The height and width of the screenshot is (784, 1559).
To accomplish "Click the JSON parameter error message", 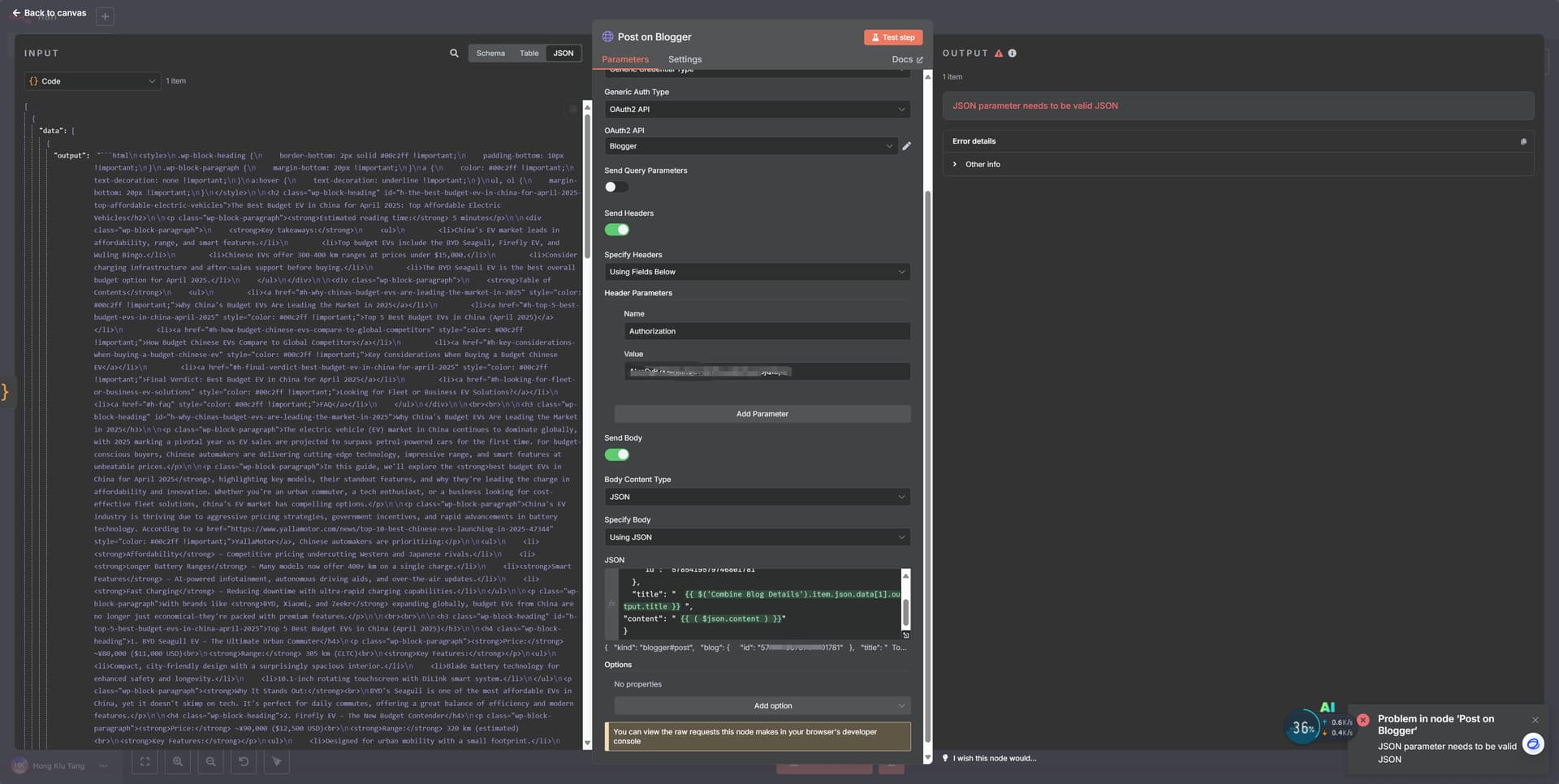I will click(x=1034, y=106).
